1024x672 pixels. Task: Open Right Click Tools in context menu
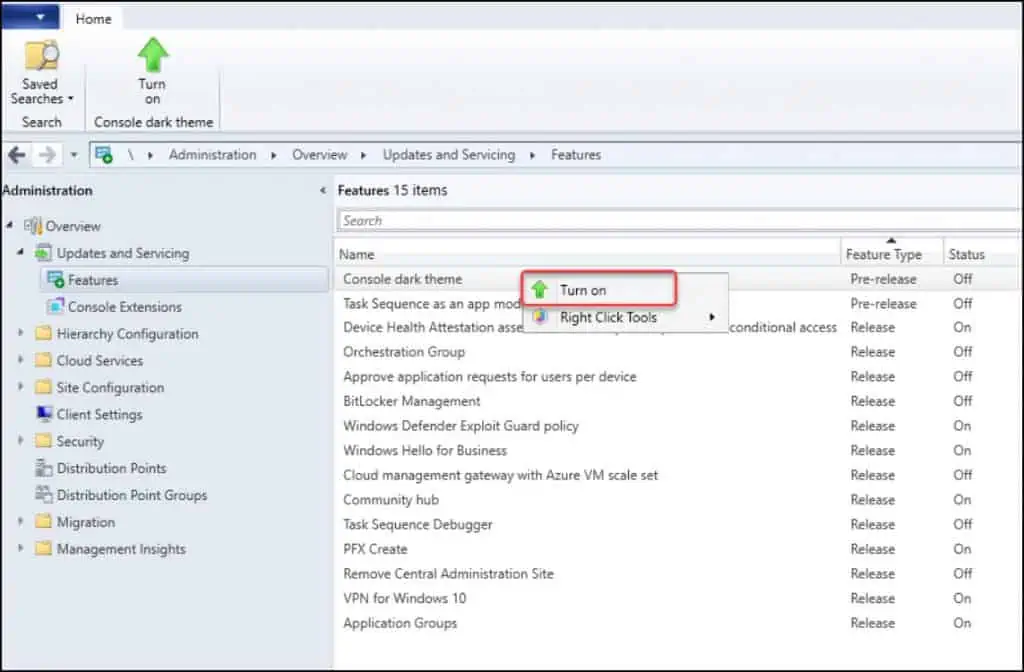pyautogui.click(x=625, y=317)
